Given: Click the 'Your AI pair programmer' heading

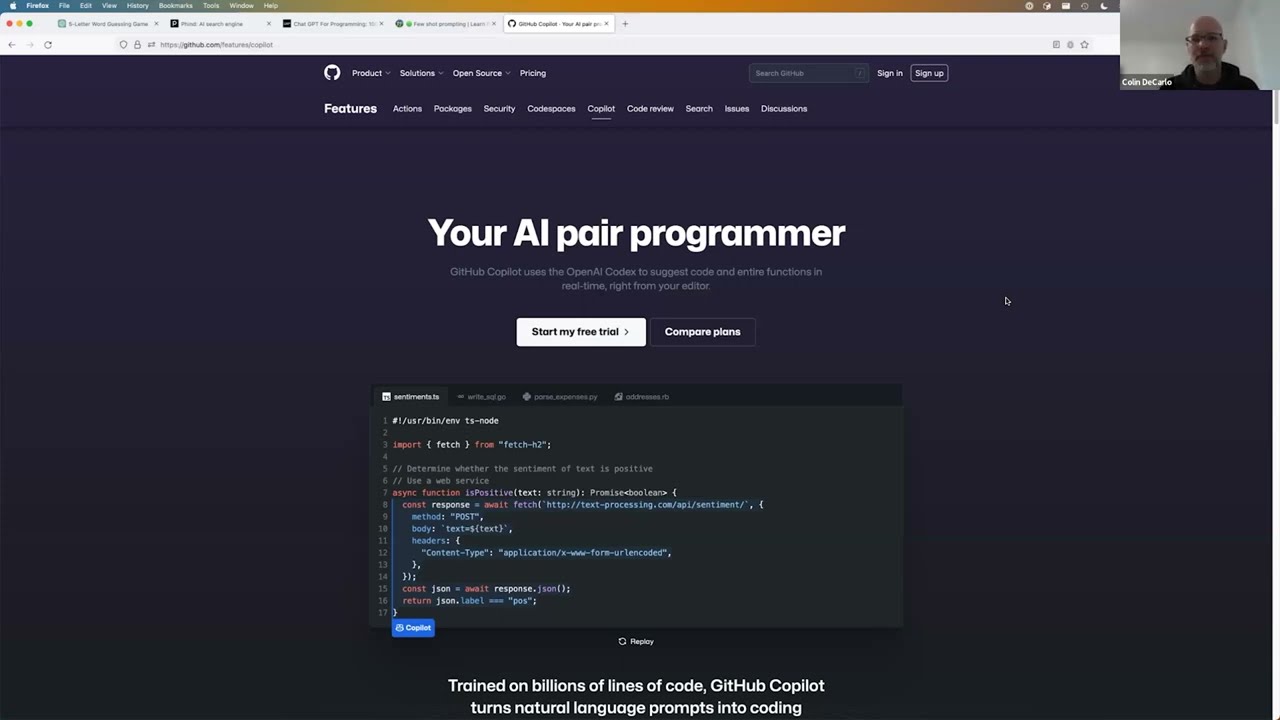Looking at the screenshot, I should point(636,233).
